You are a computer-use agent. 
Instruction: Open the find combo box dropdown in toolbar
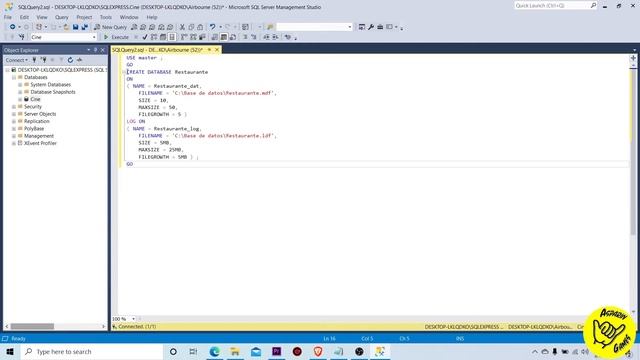[x=349, y=27]
